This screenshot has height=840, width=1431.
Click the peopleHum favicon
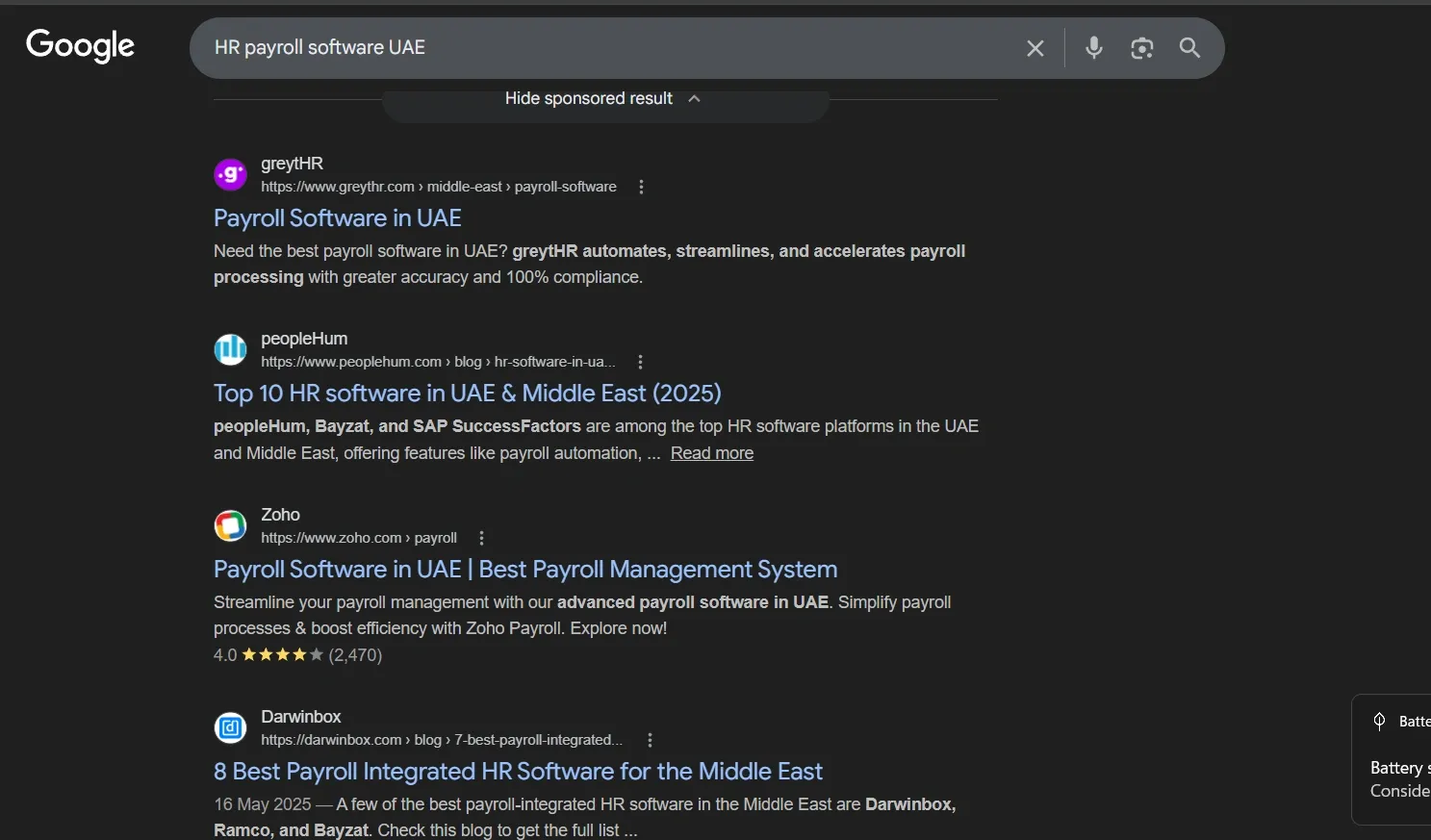(230, 349)
